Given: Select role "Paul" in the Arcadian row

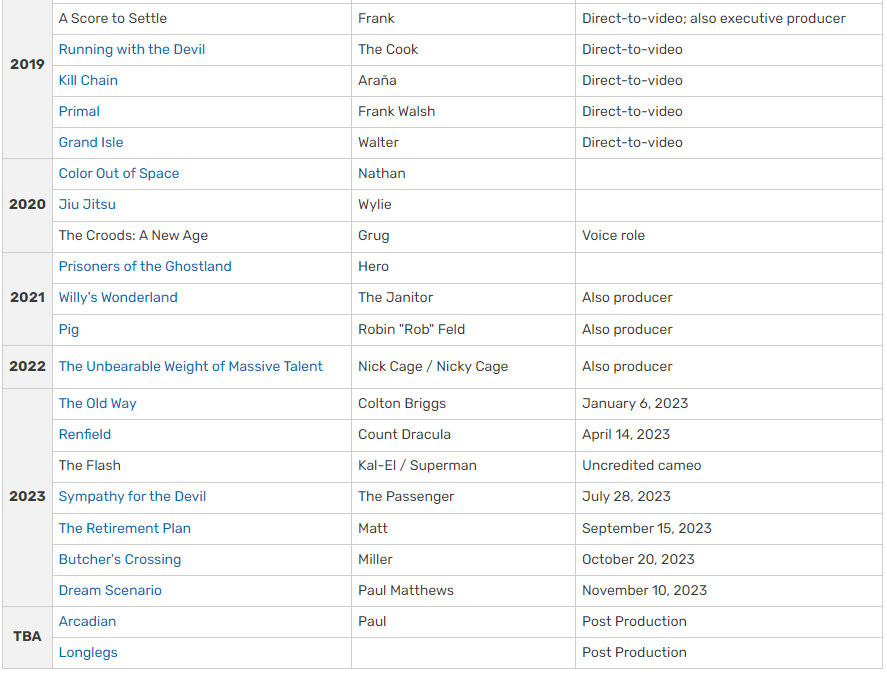Looking at the screenshot, I should 372,622.
